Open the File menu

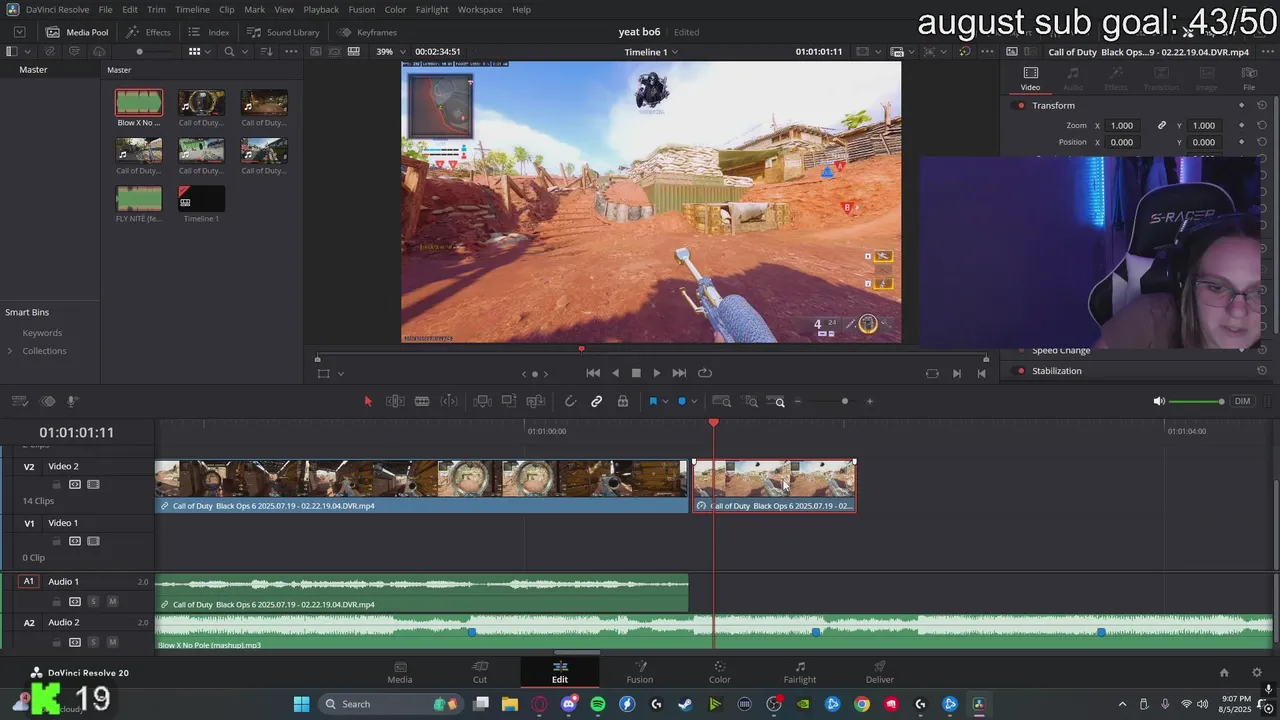105,9
